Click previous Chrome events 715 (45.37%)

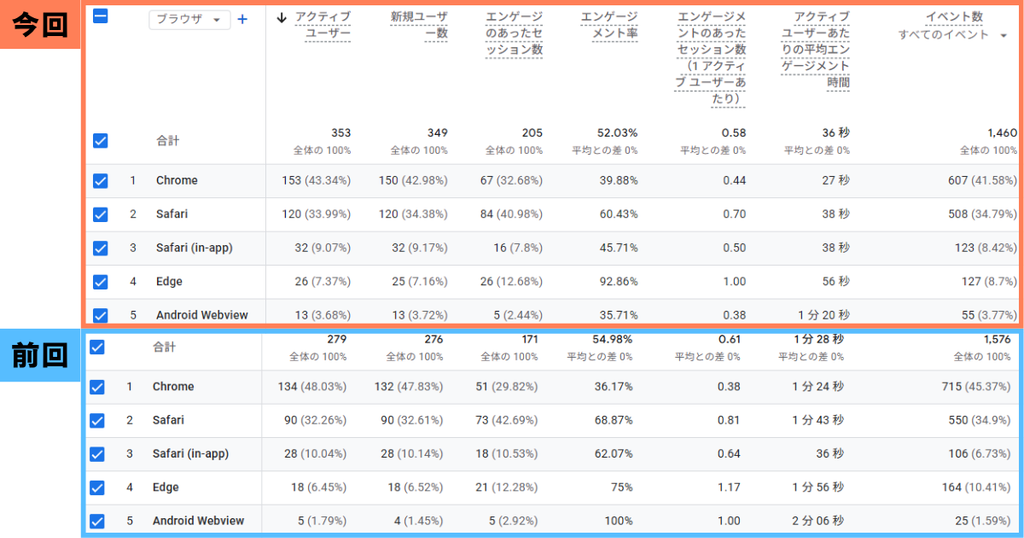(976, 387)
